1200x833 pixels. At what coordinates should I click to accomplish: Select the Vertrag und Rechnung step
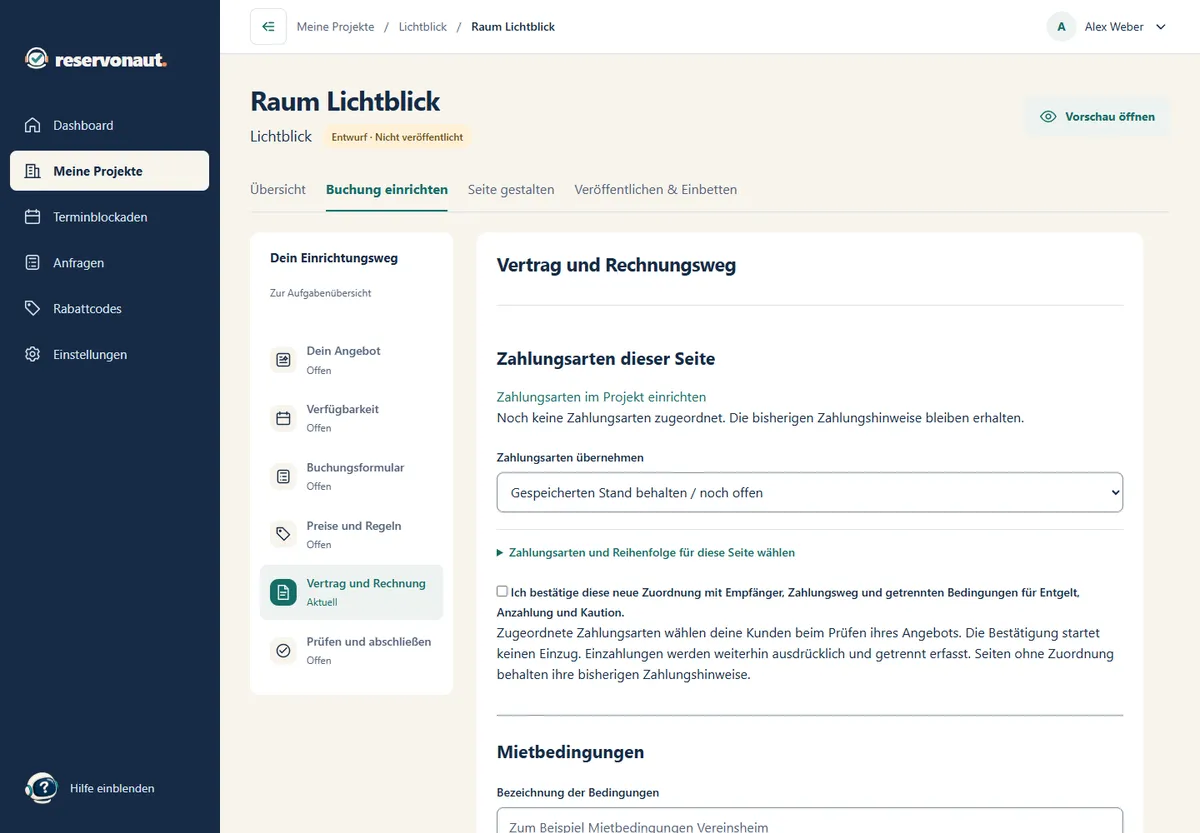pos(351,592)
